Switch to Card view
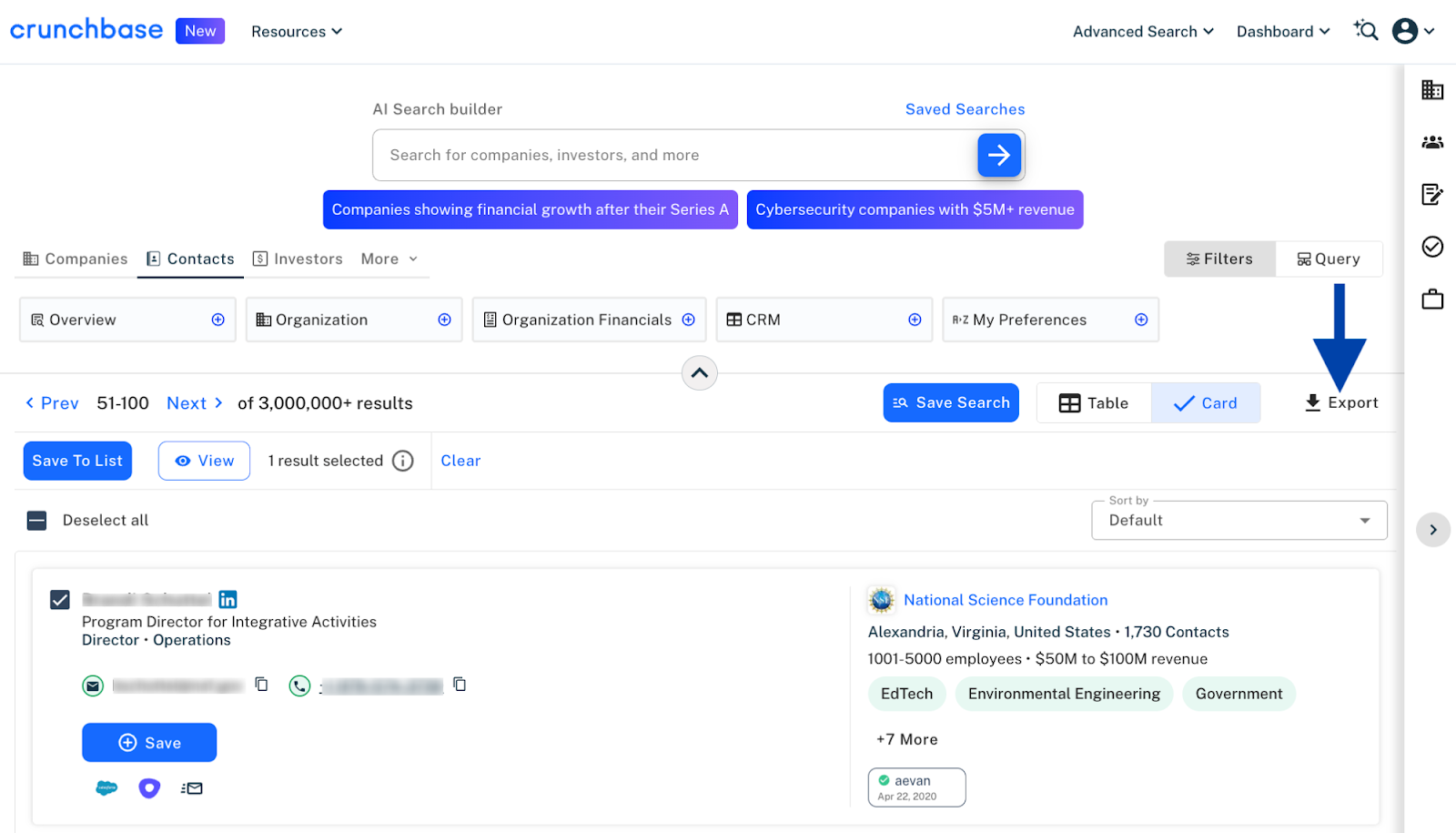The width and height of the screenshot is (1456, 833). click(x=1206, y=403)
